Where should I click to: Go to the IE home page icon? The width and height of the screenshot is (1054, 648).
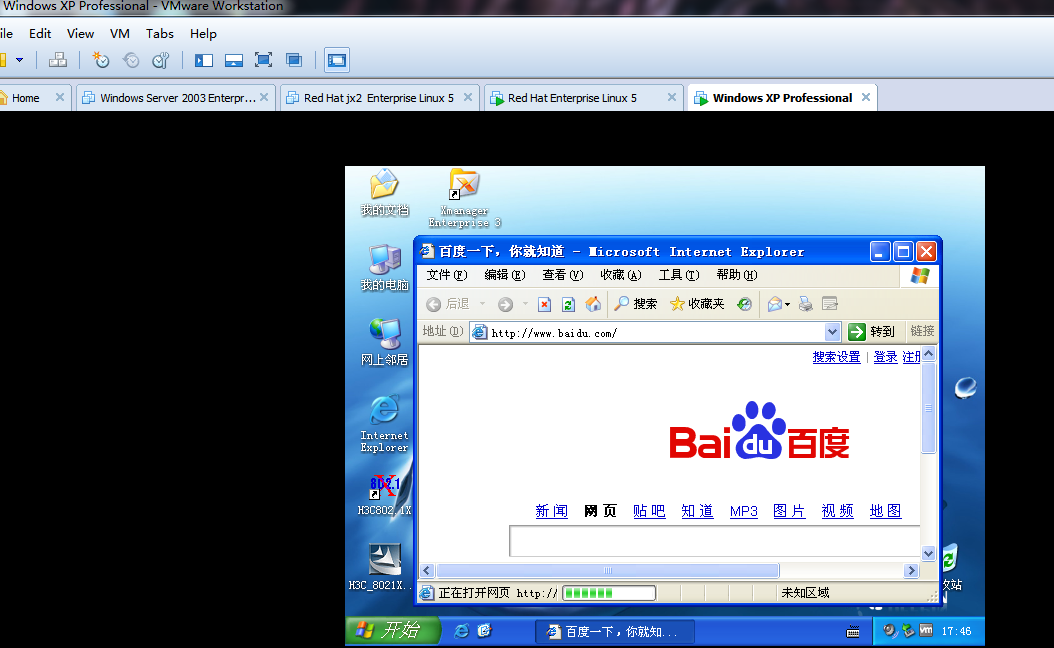point(593,304)
